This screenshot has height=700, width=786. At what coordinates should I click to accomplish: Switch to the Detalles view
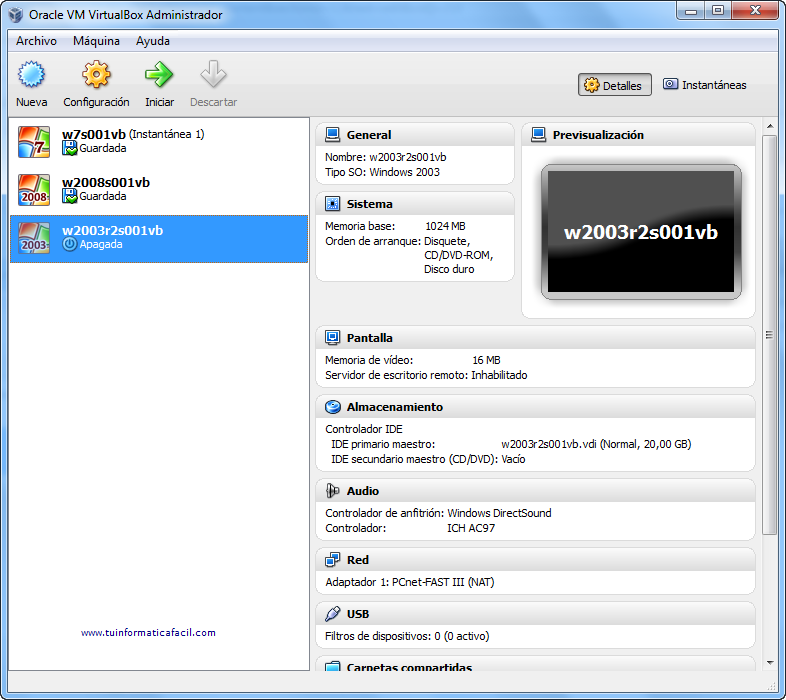tap(614, 86)
